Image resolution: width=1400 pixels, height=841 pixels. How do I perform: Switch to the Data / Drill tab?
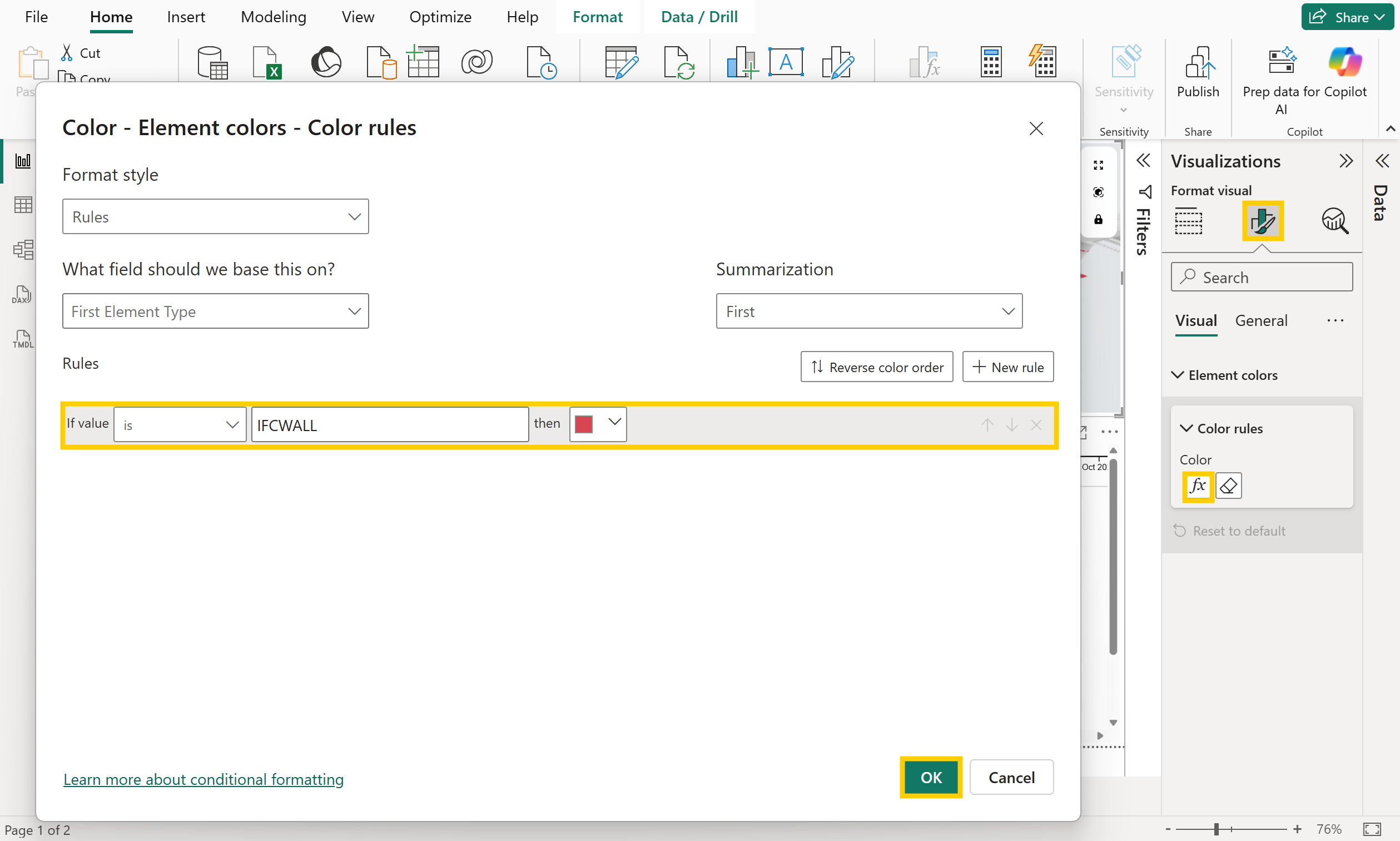699,17
